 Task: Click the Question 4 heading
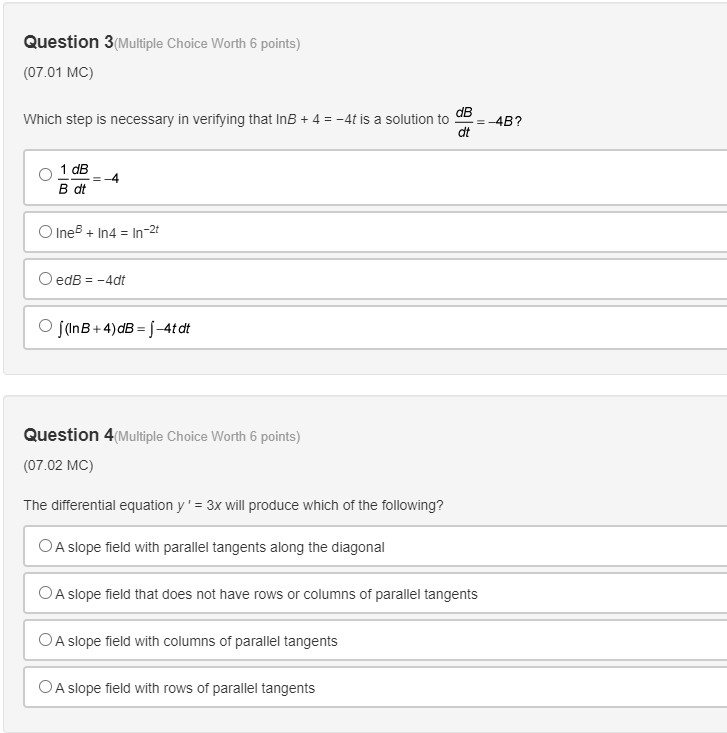pos(68,435)
